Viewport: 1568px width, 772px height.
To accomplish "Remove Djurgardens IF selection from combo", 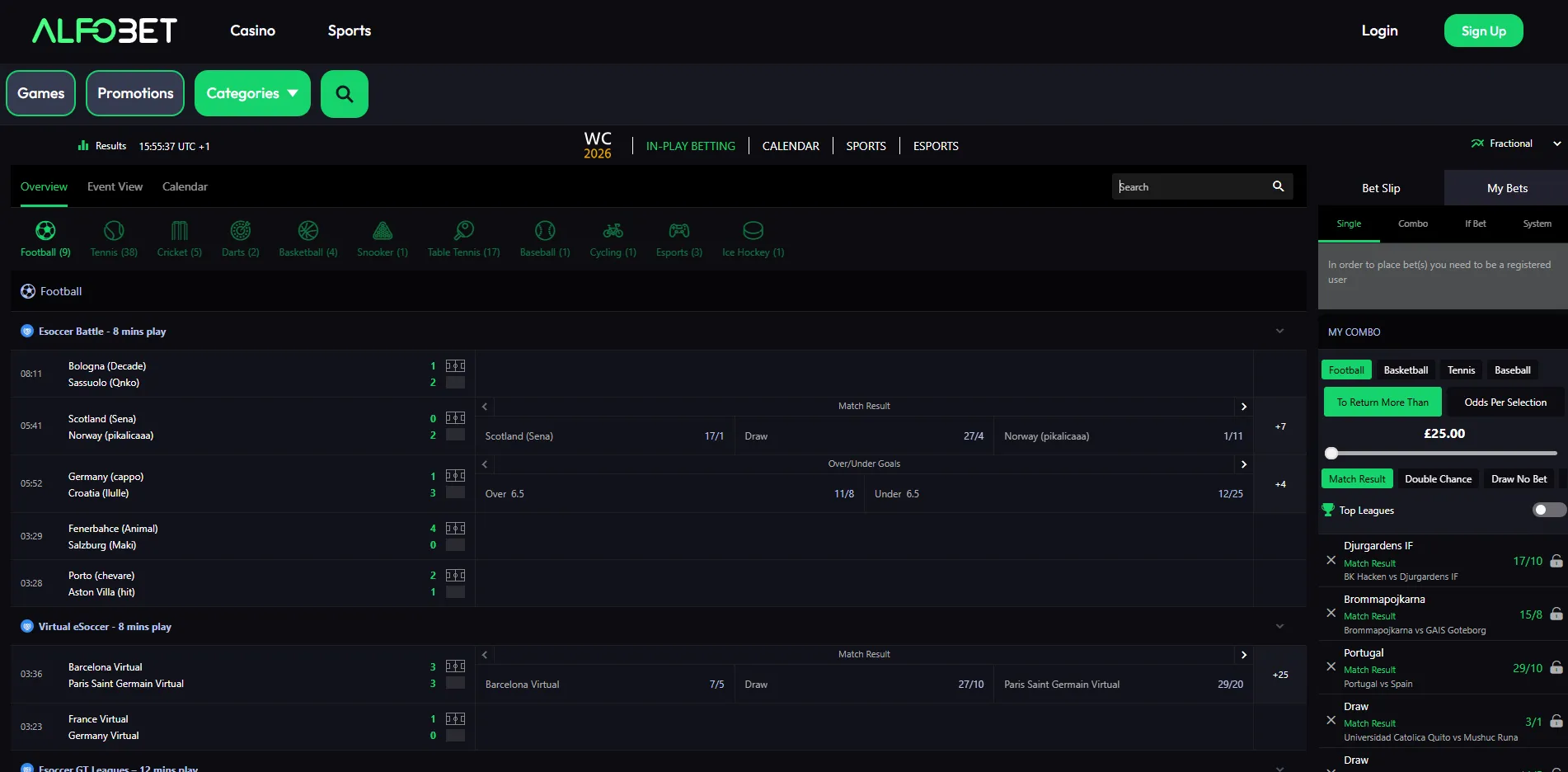I will point(1331,560).
